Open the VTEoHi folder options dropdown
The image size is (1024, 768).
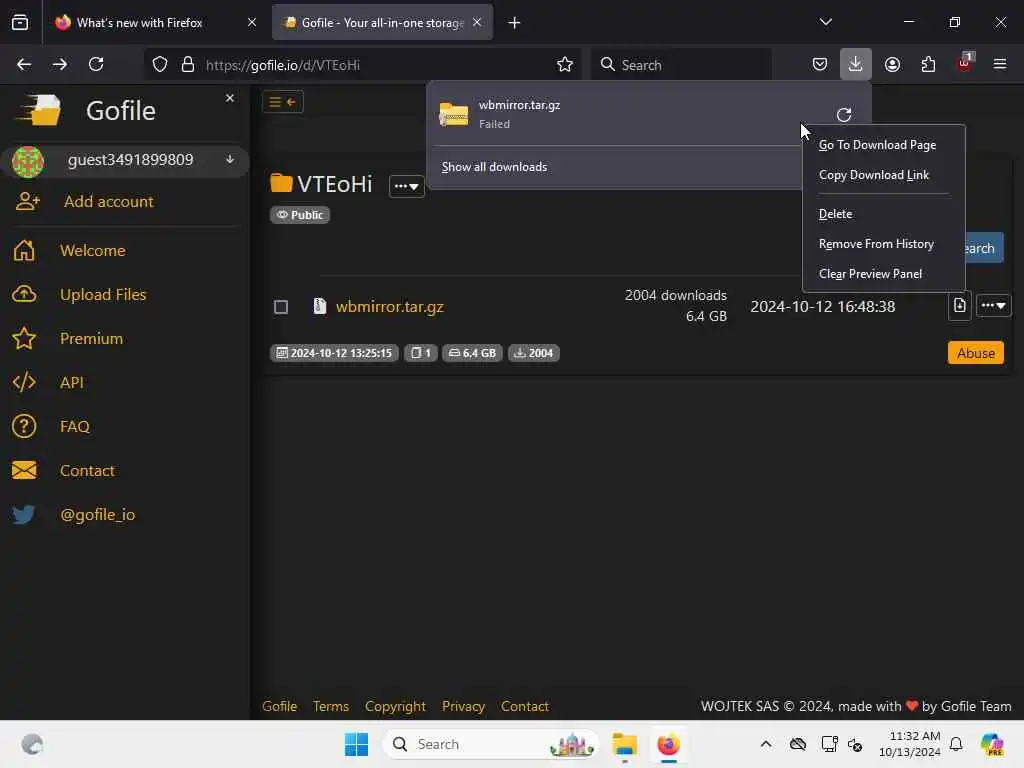click(x=407, y=187)
